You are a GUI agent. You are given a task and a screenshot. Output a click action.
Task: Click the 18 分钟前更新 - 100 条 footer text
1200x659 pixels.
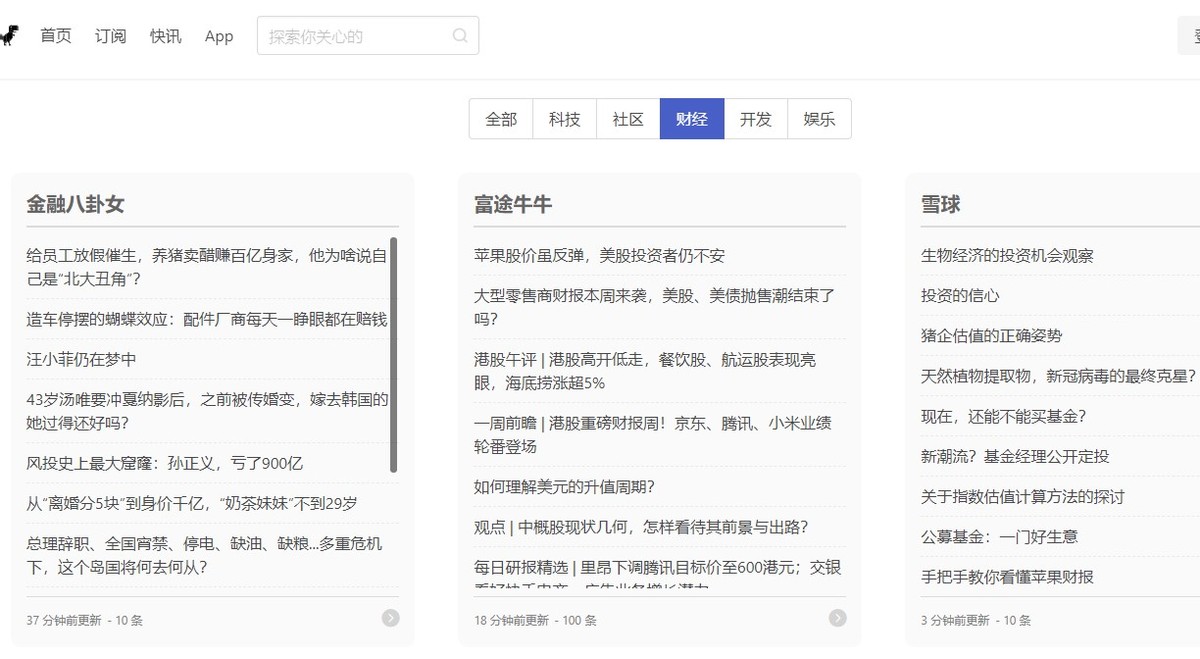point(536,620)
